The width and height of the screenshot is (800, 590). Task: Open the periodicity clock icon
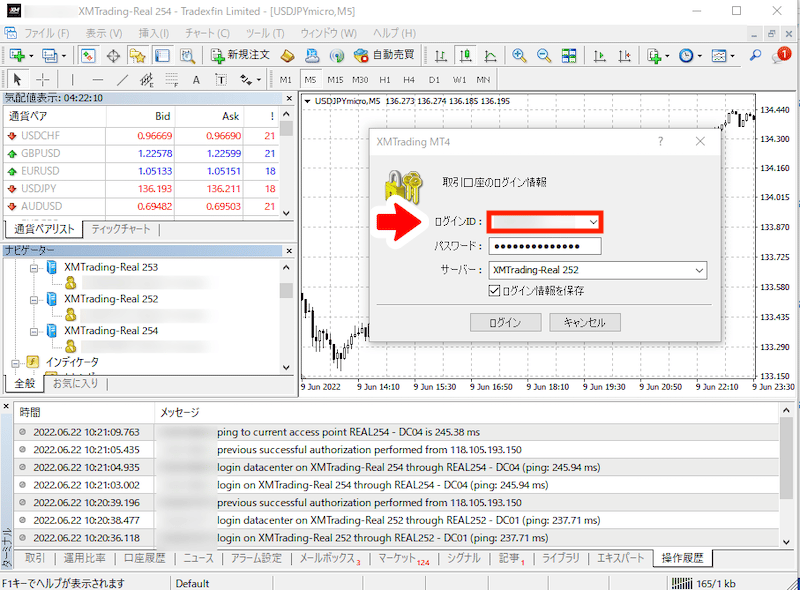[686, 55]
